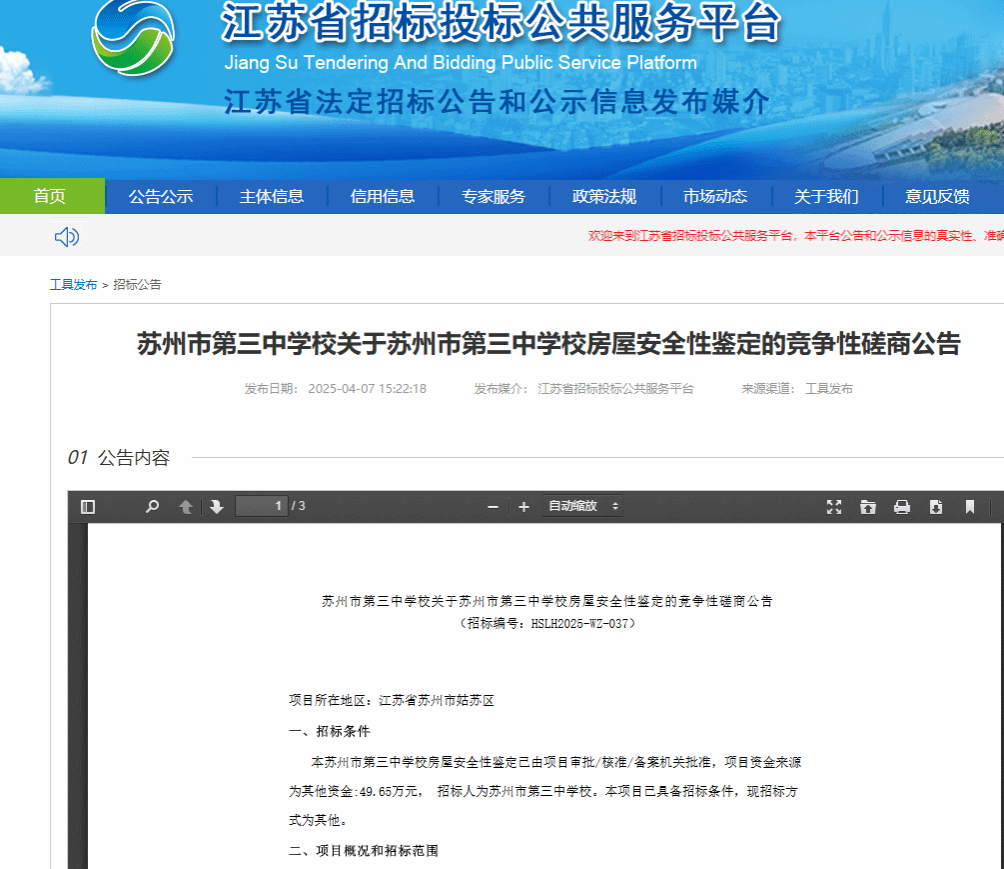1004x869 pixels.
Task: Click the 招标公告 breadcrumb text
Action: point(137,285)
